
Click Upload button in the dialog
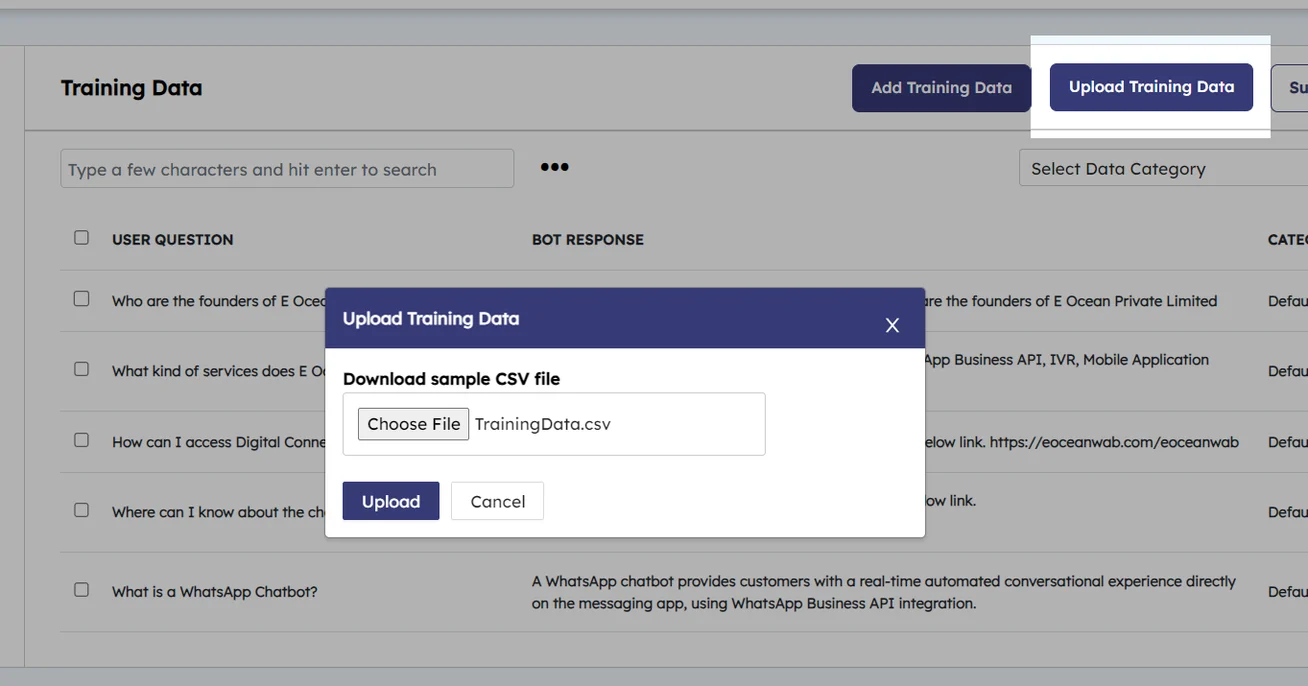click(x=390, y=501)
